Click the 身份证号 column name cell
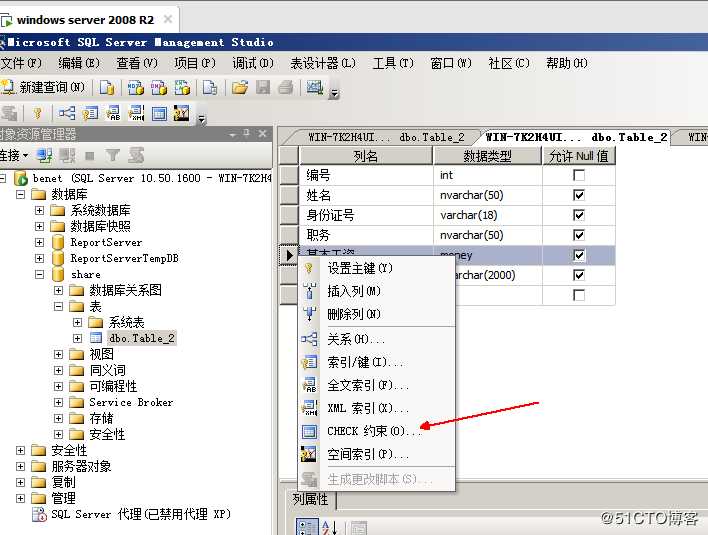708x535 pixels. point(366,215)
